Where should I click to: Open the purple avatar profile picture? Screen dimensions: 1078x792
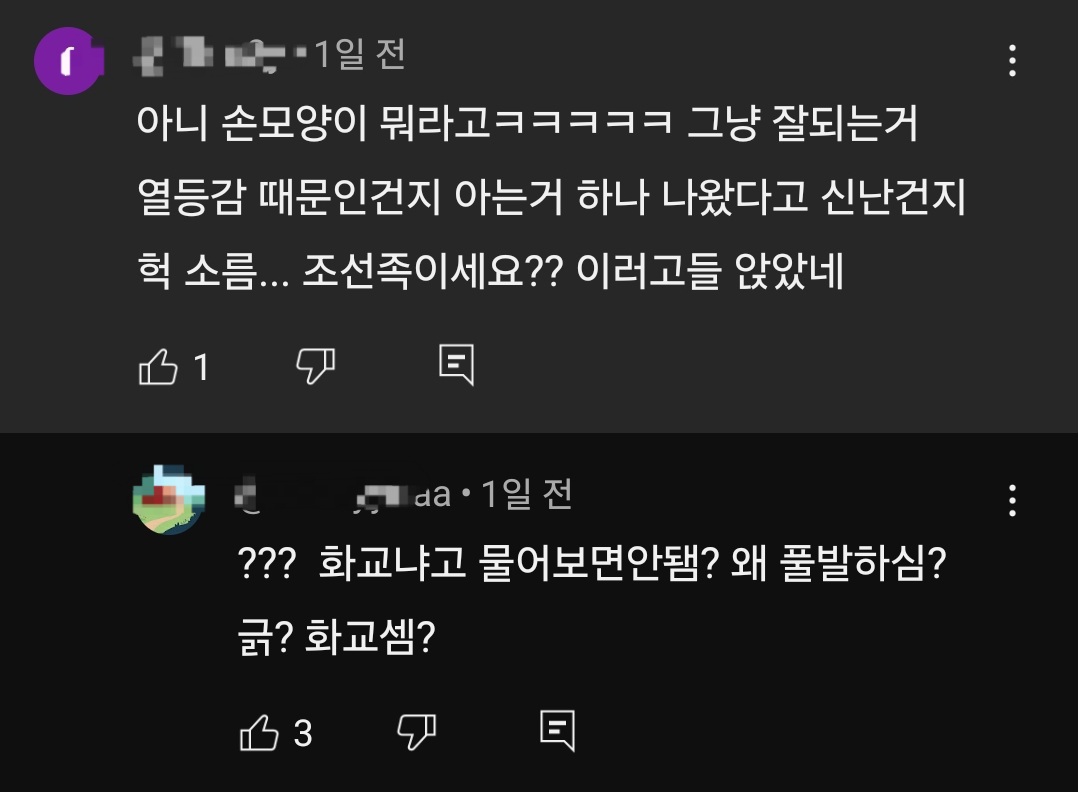[69, 62]
